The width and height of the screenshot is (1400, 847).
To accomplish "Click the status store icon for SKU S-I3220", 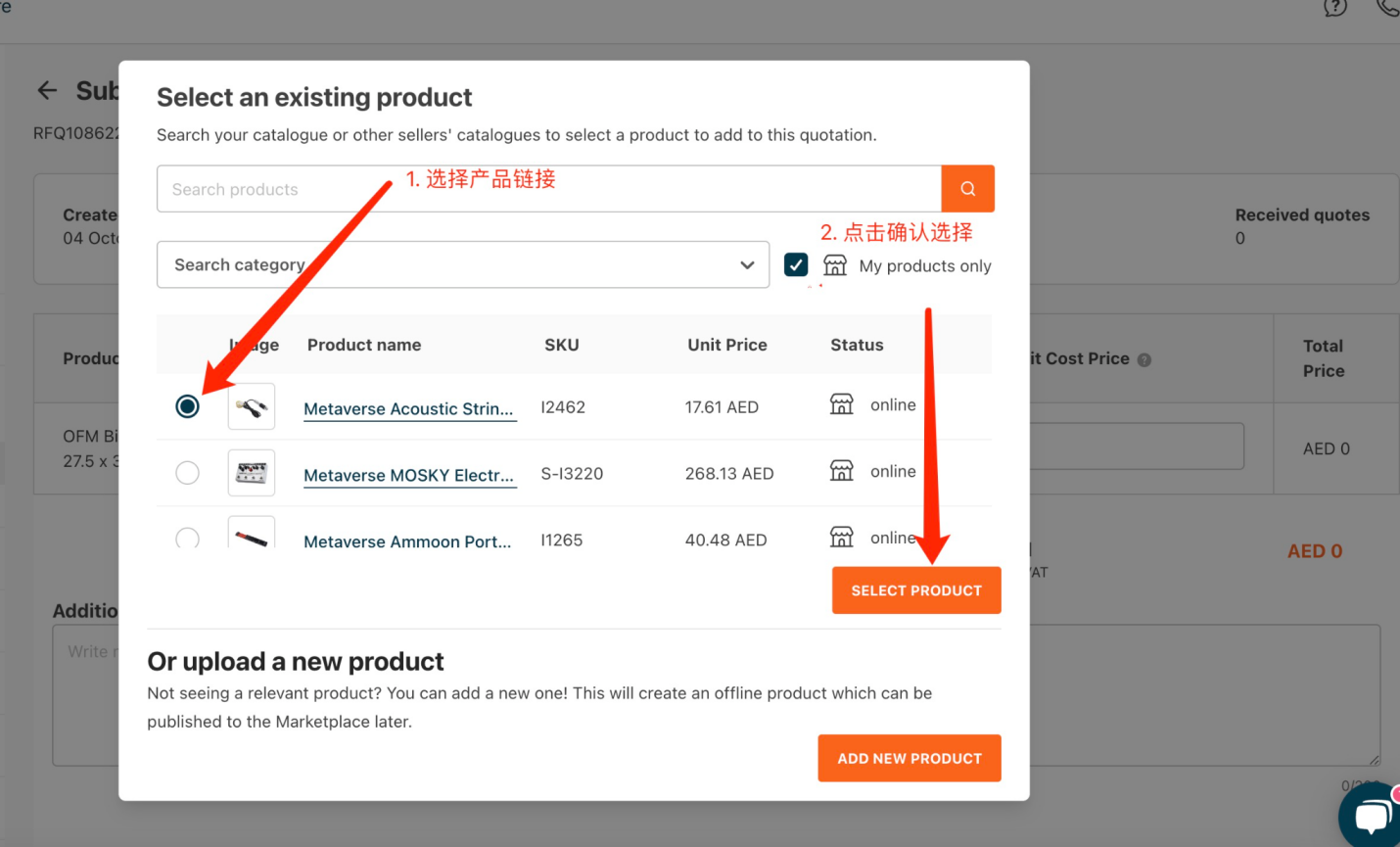I will (842, 471).
